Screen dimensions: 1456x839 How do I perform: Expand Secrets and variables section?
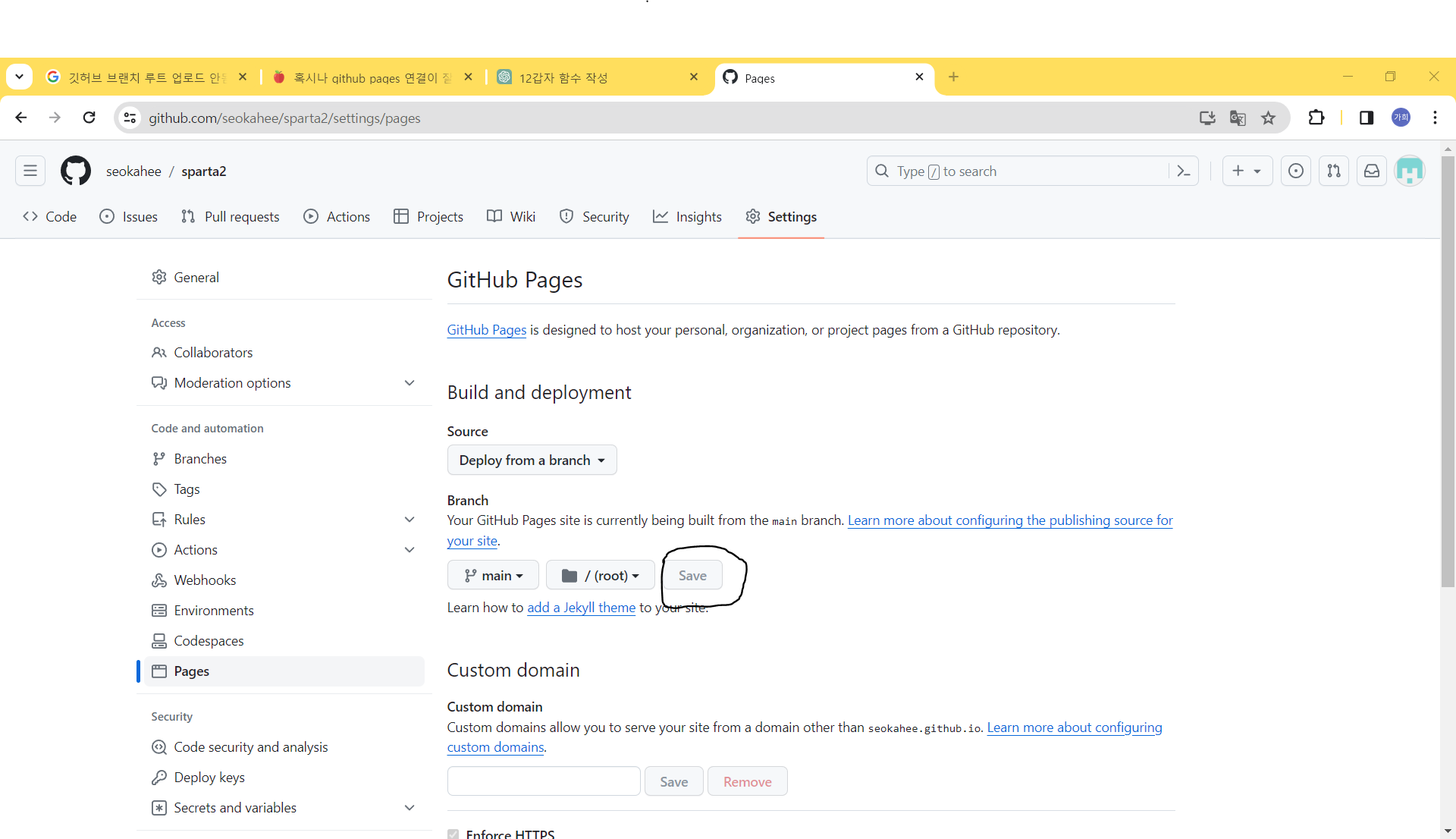284,808
